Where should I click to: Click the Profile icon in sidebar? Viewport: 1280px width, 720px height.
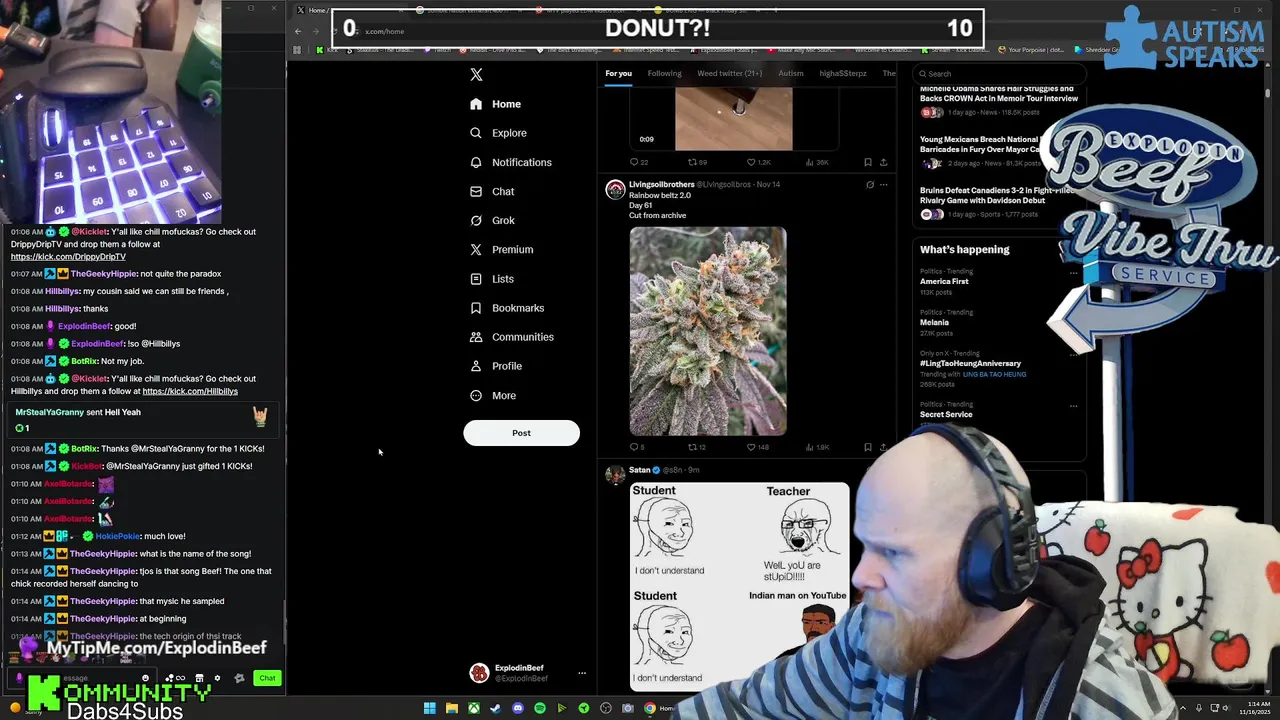[476, 366]
